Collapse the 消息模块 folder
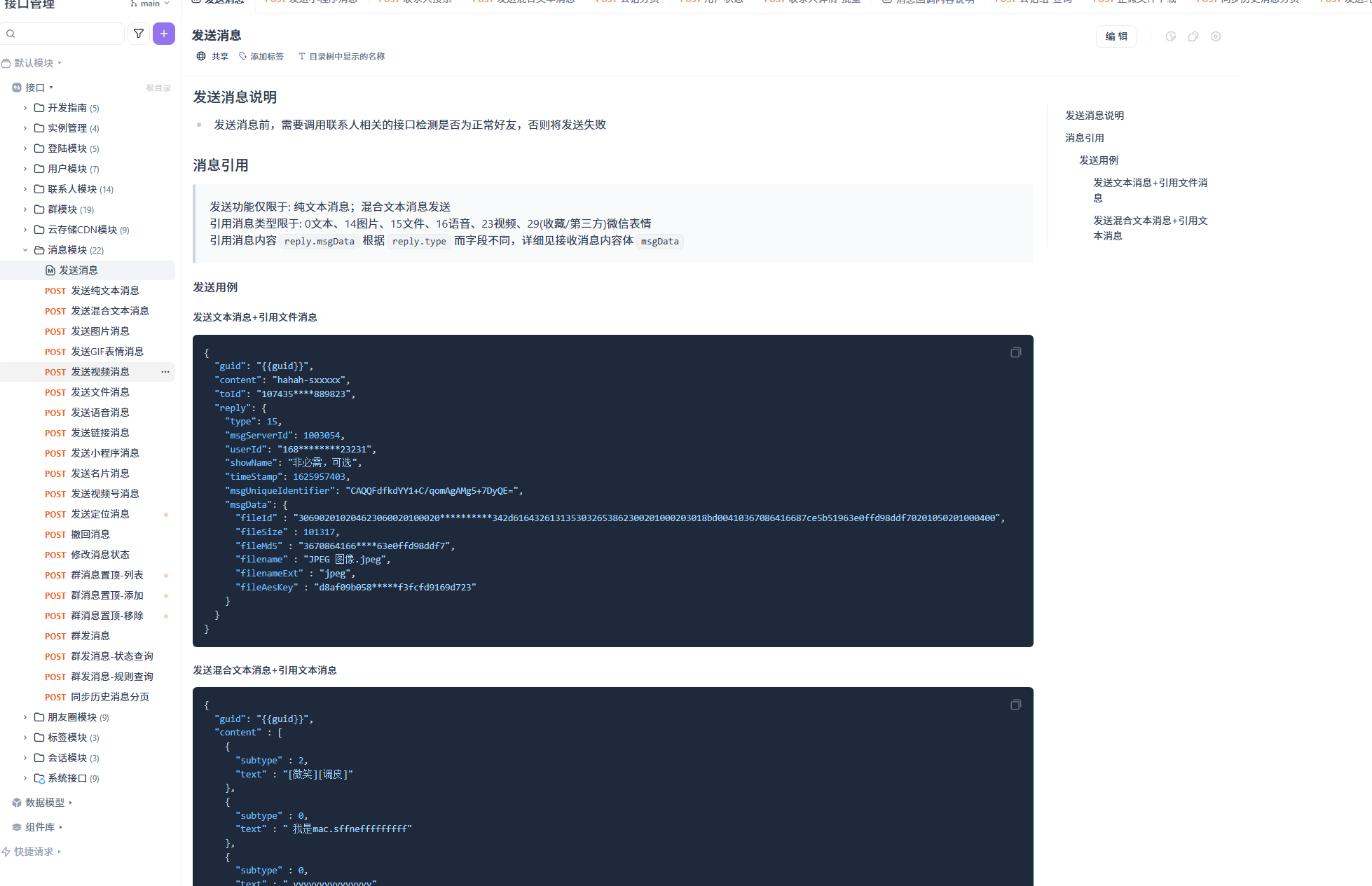This screenshot has width=1372, height=886. tap(25, 250)
